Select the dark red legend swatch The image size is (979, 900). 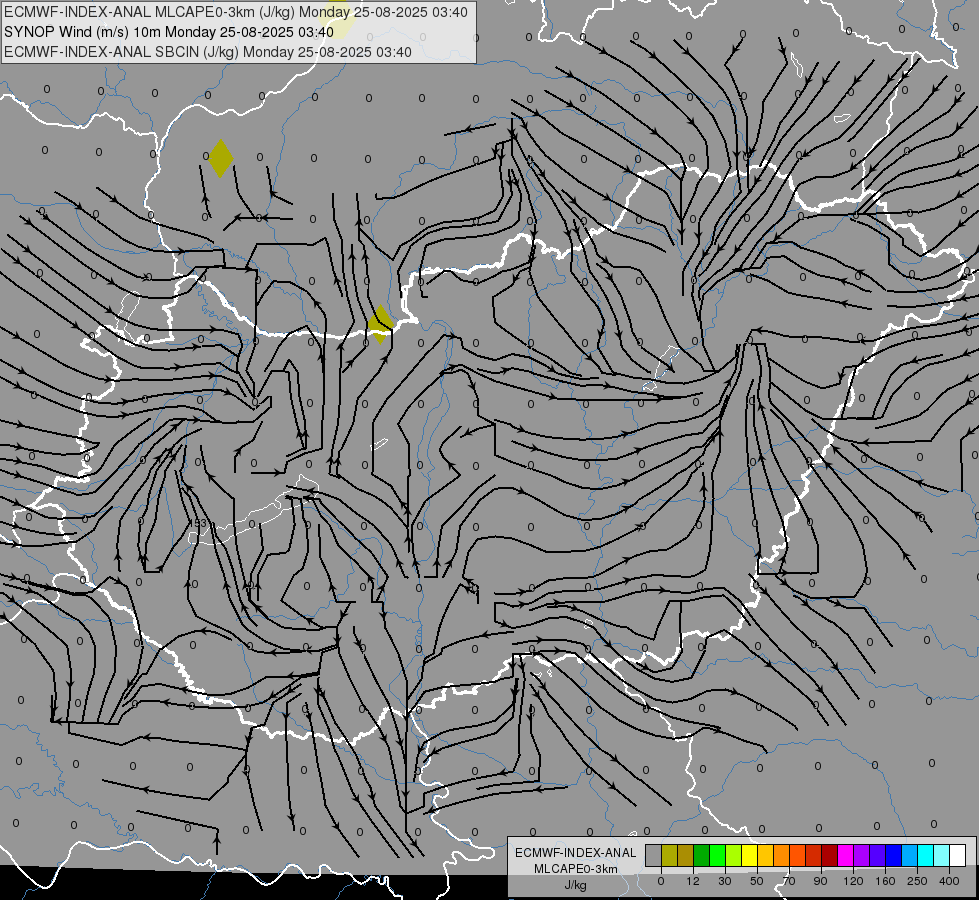click(x=829, y=855)
